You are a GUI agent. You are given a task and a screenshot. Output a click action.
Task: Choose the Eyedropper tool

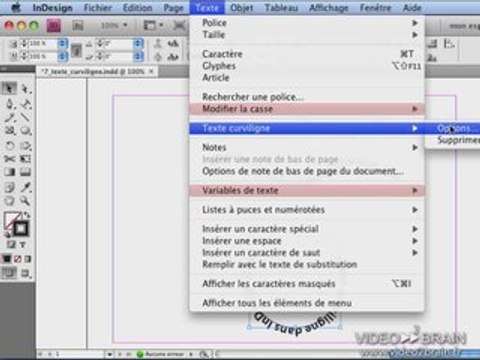pyautogui.click(x=25, y=187)
